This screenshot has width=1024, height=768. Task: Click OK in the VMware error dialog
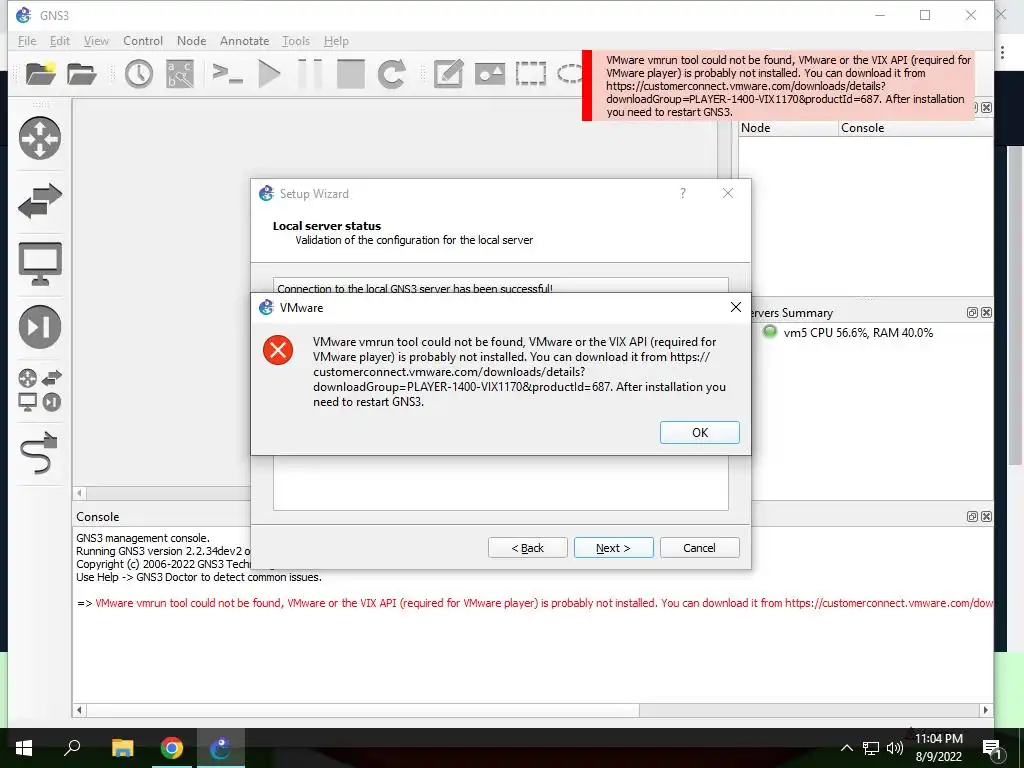point(699,432)
